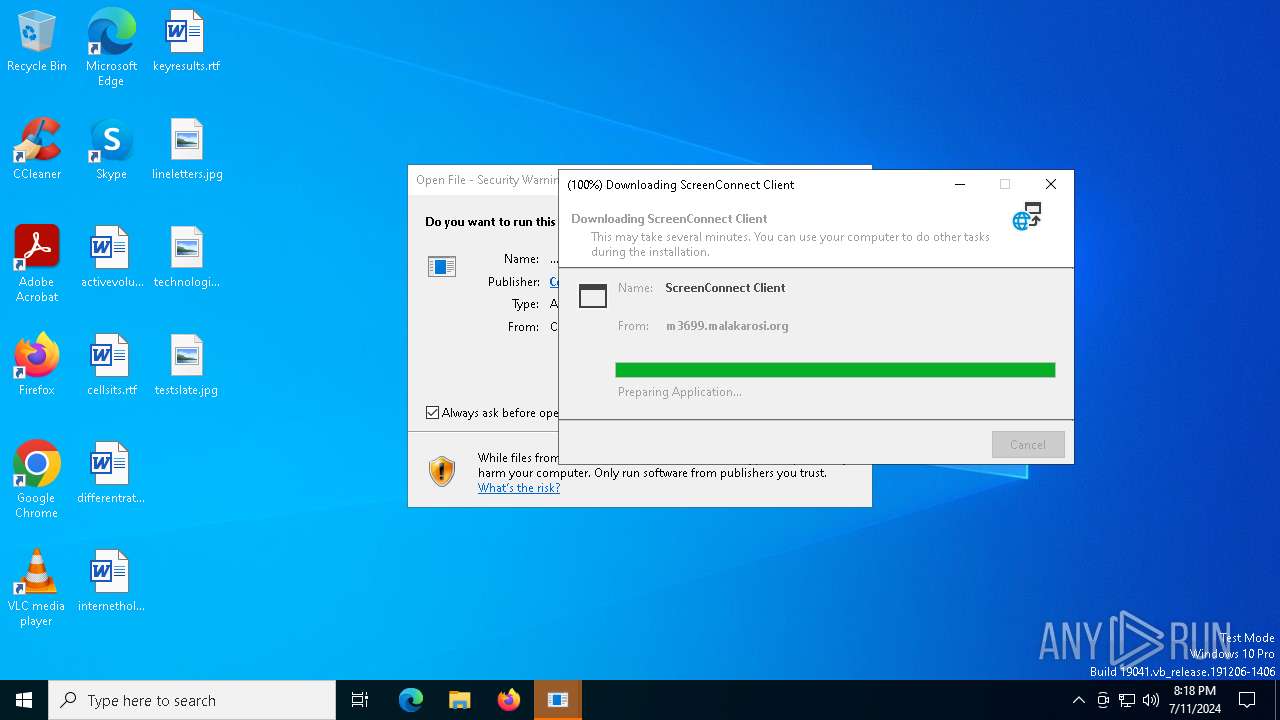Select testslate.jpg image file
Image resolution: width=1280 pixels, height=720 pixels.
tap(187, 366)
